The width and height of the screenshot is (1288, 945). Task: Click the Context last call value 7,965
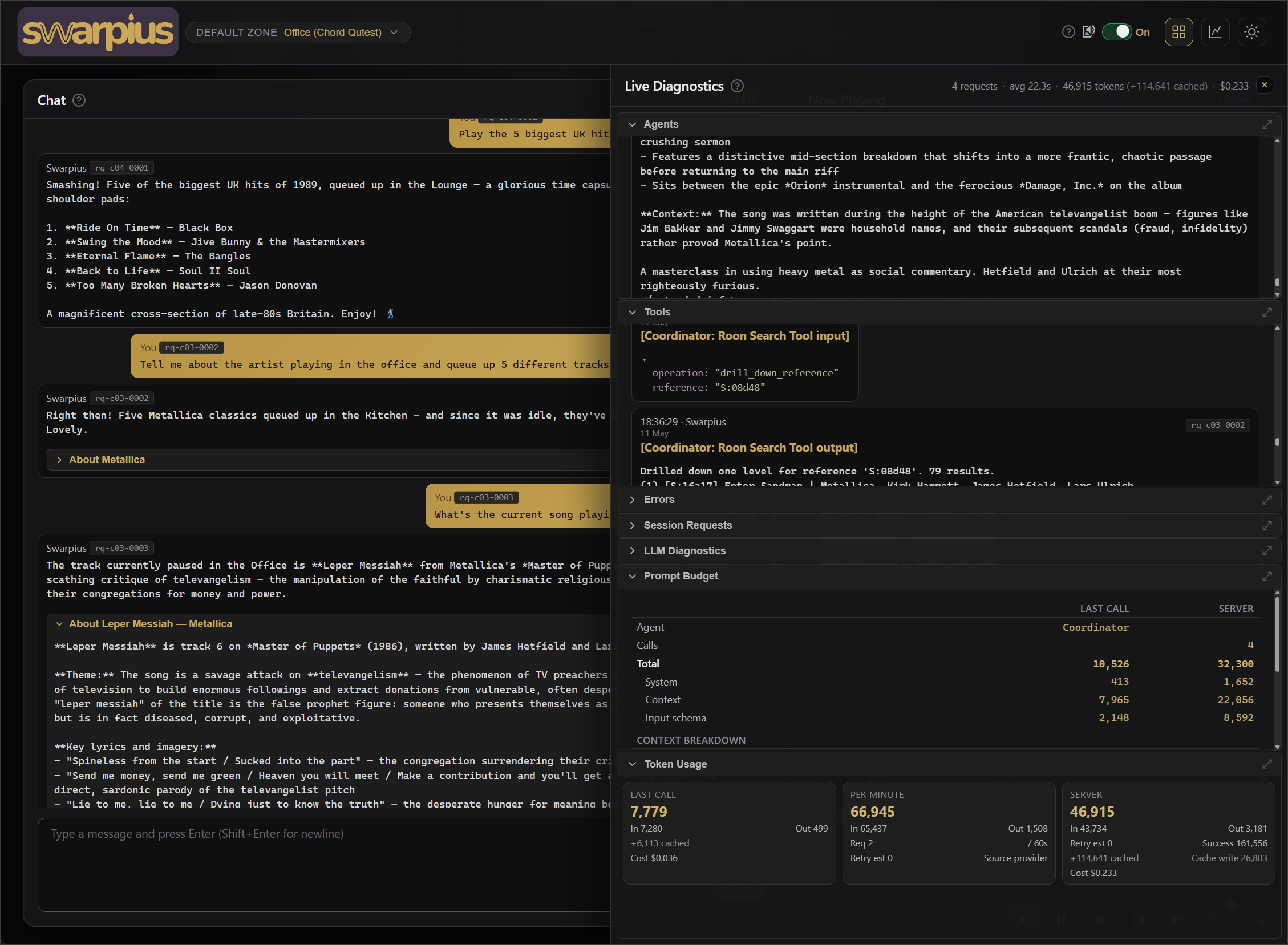1113,700
